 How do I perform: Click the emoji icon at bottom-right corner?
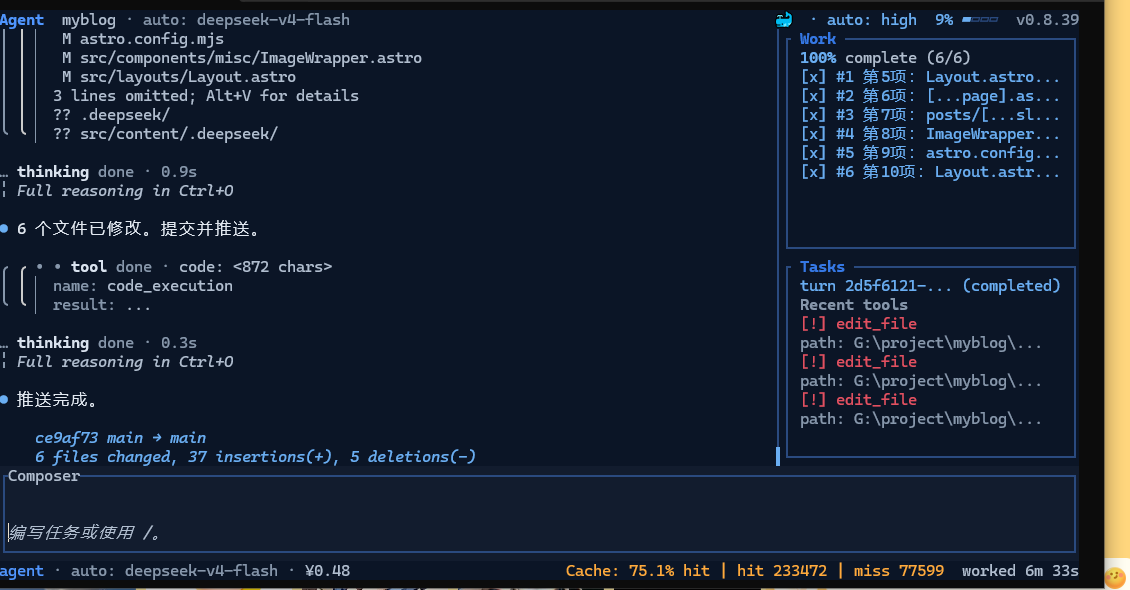pyautogui.click(x=1115, y=577)
